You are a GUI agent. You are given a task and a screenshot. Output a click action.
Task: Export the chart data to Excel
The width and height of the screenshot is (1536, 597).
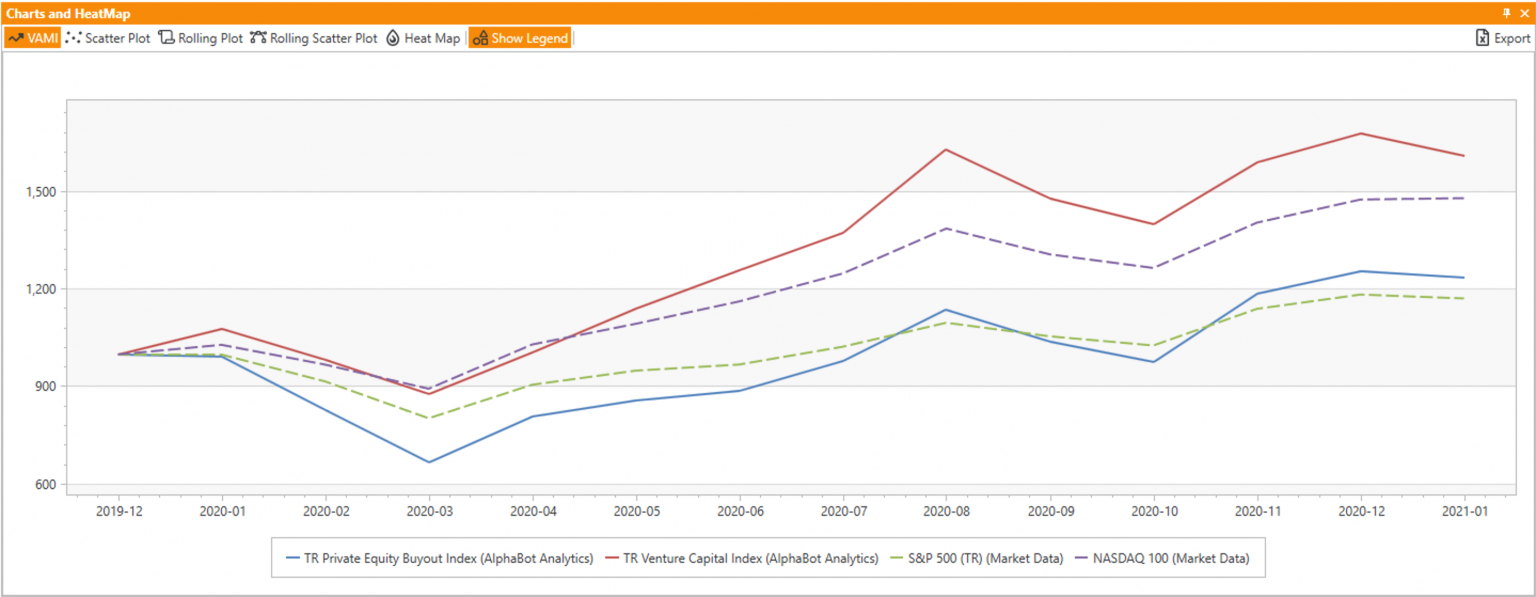tap(1503, 38)
